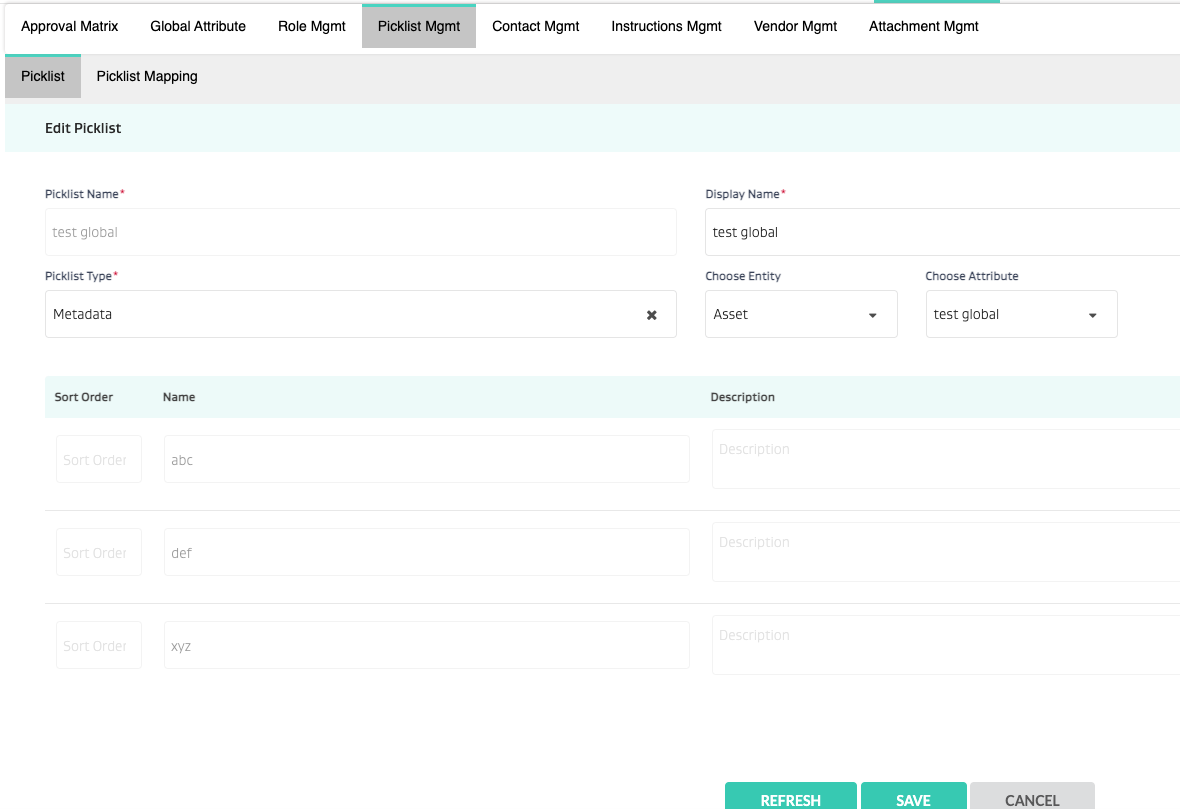Open the Global Attribute tab
This screenshot has height=809, width=1180.
(x=198, y=27)
